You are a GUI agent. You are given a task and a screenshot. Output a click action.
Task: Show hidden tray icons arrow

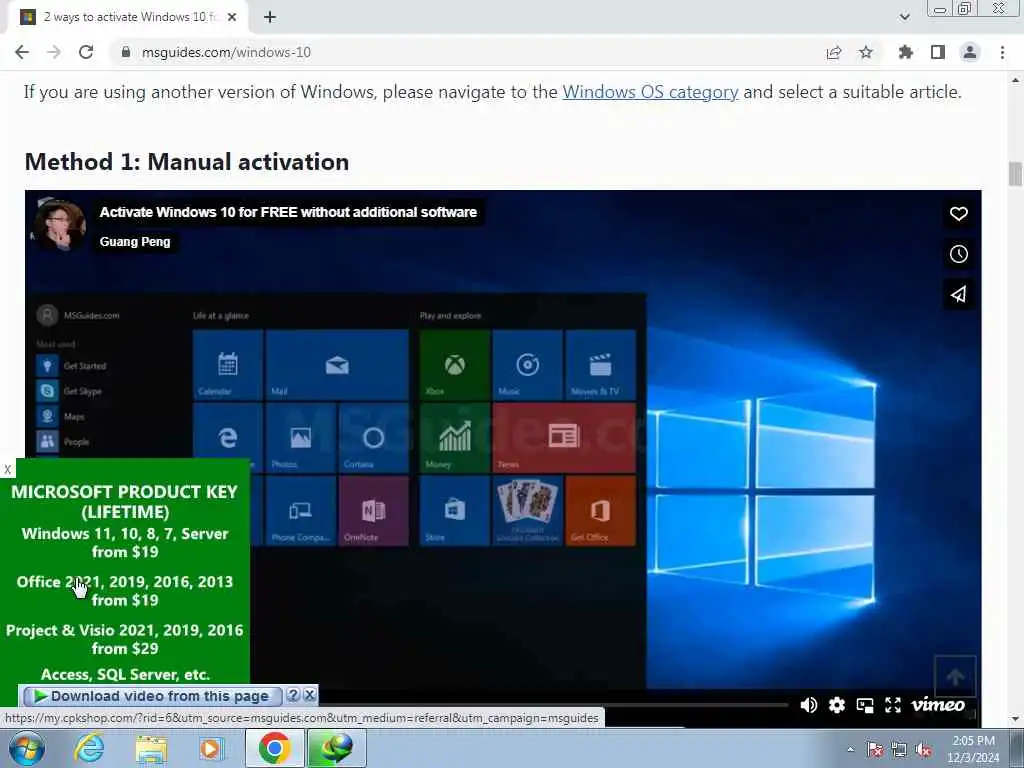(850, 749)
